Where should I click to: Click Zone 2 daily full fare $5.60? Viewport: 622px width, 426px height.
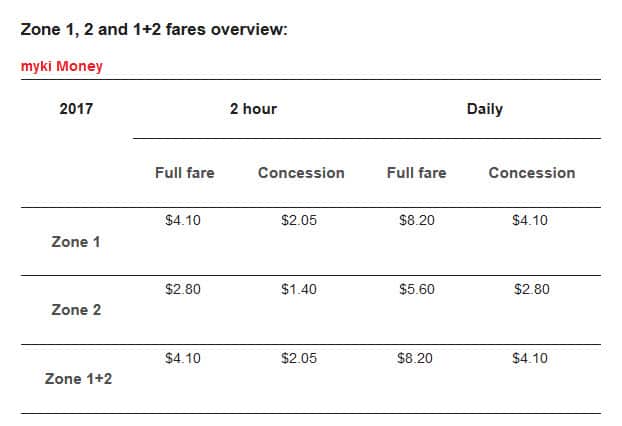tap(416, 290)
